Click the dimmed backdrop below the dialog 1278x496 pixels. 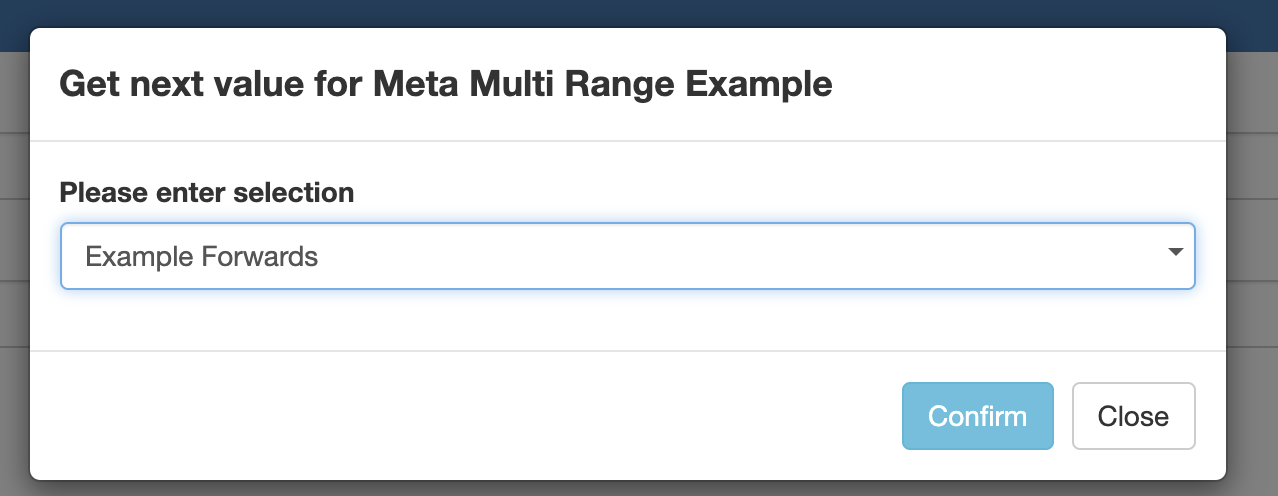pos(639,489)
